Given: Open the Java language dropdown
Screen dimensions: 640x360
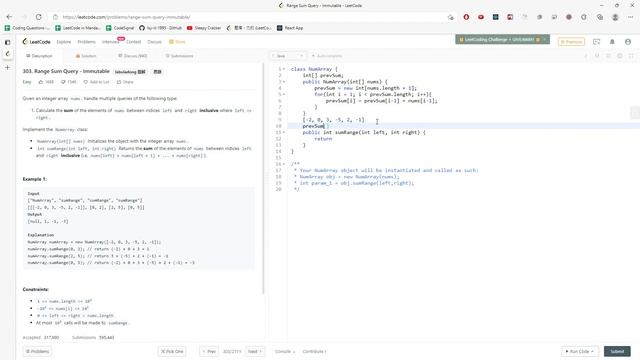Looking at the screenshot, I should pos(288,56).
